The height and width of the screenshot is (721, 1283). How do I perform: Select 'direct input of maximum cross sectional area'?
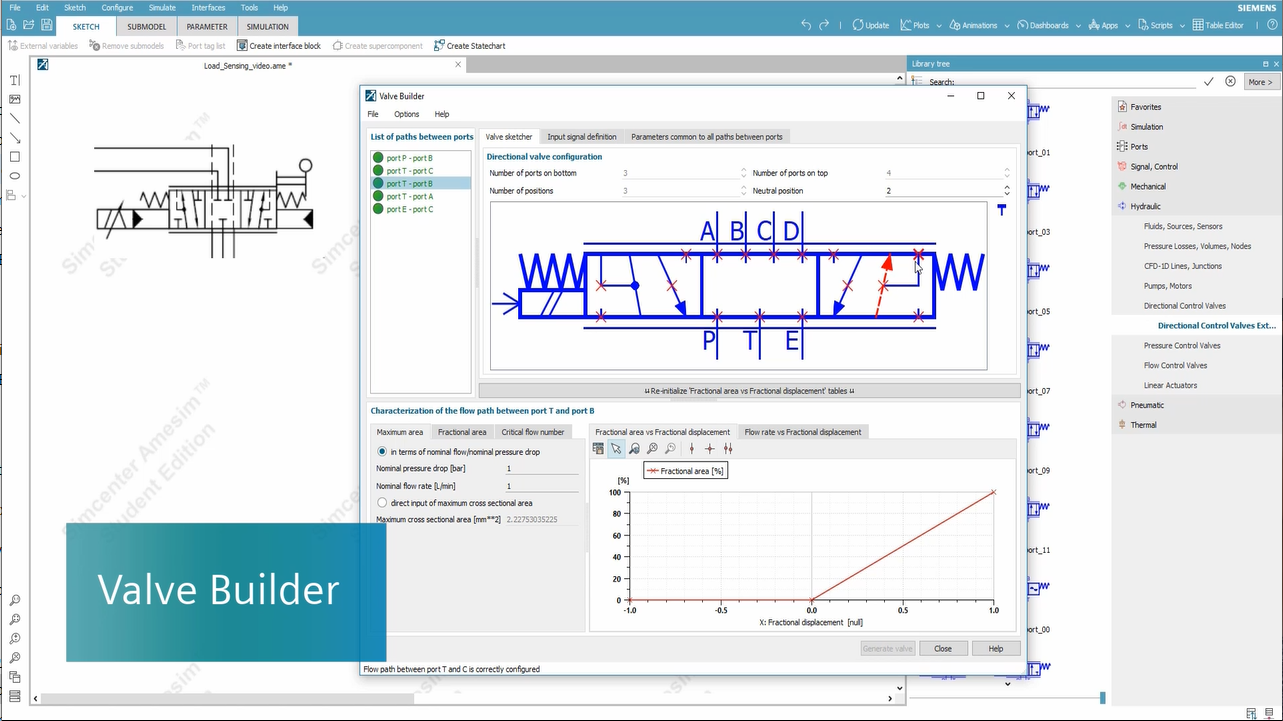click(381, 503)
